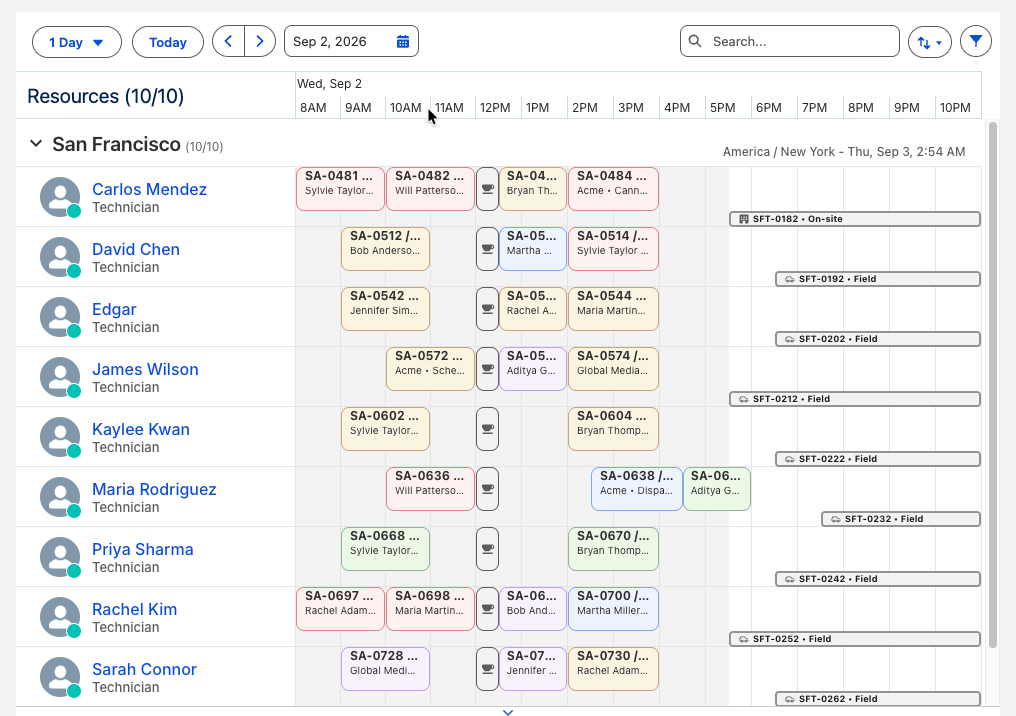Click James Wilson's coffee break block
This screenshot has height=716, width=1016.
487,369
